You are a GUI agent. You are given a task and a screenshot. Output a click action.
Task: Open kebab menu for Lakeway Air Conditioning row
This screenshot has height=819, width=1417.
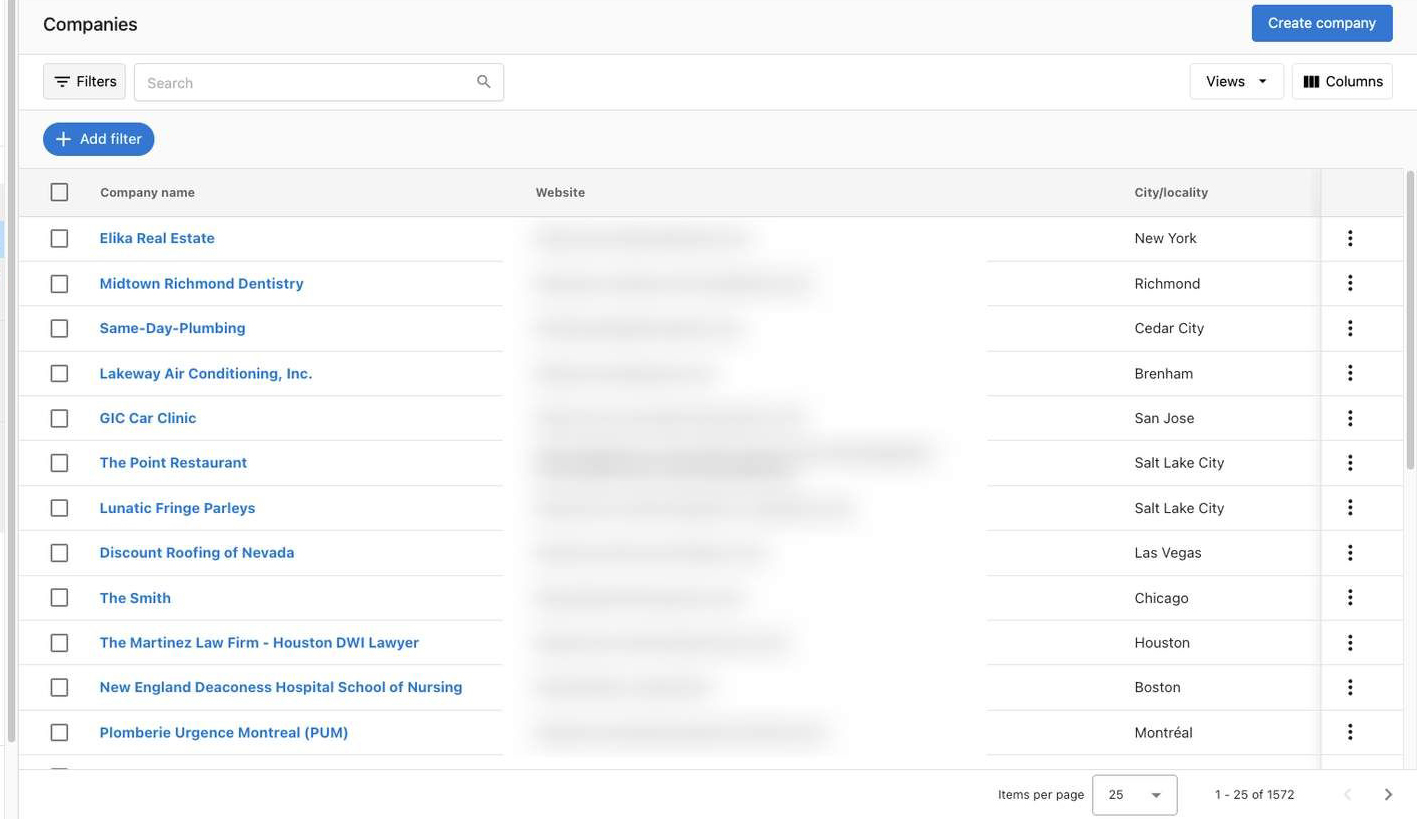[1350, 373]
